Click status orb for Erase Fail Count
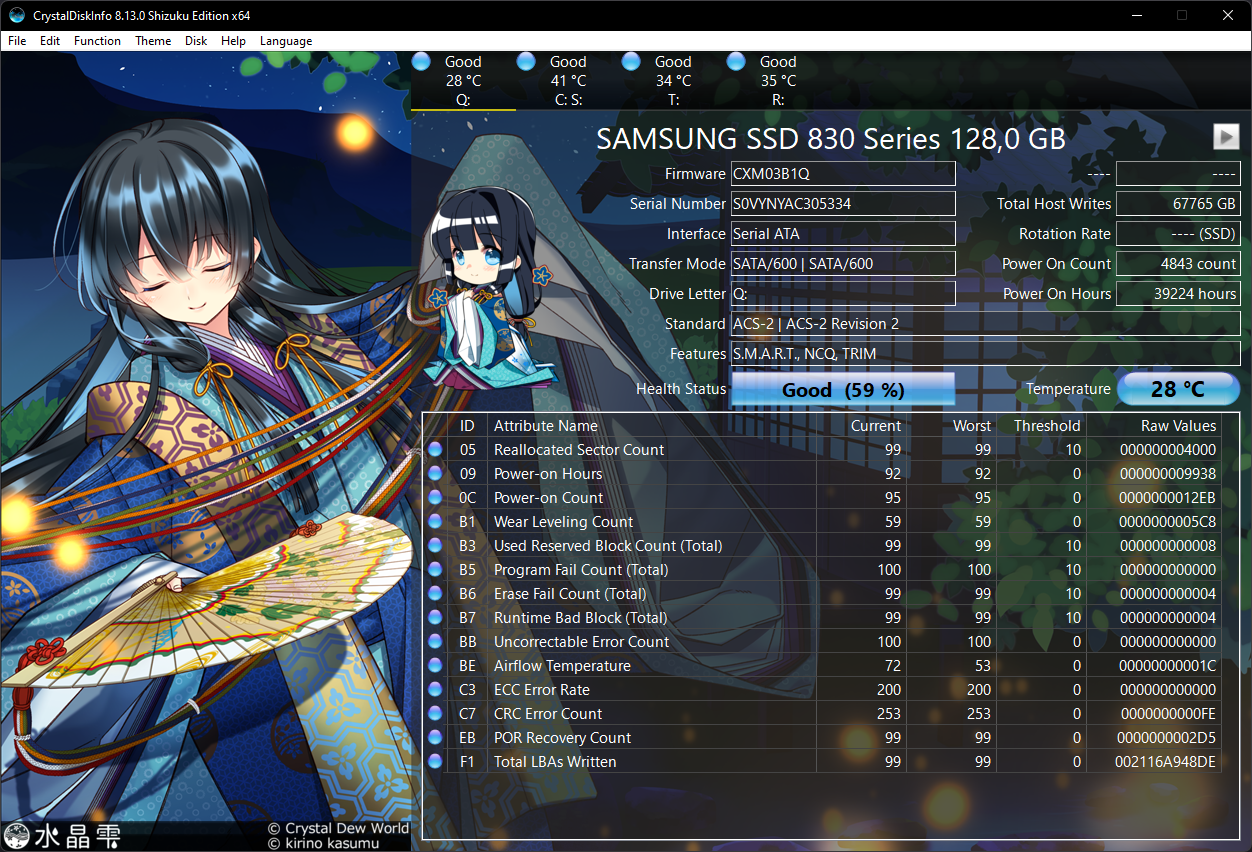1252x852 pixels. [x=435, y=594]
